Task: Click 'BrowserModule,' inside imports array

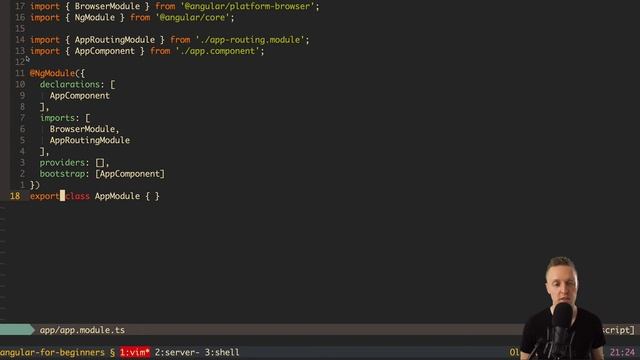Action: (x=84, y=129)
